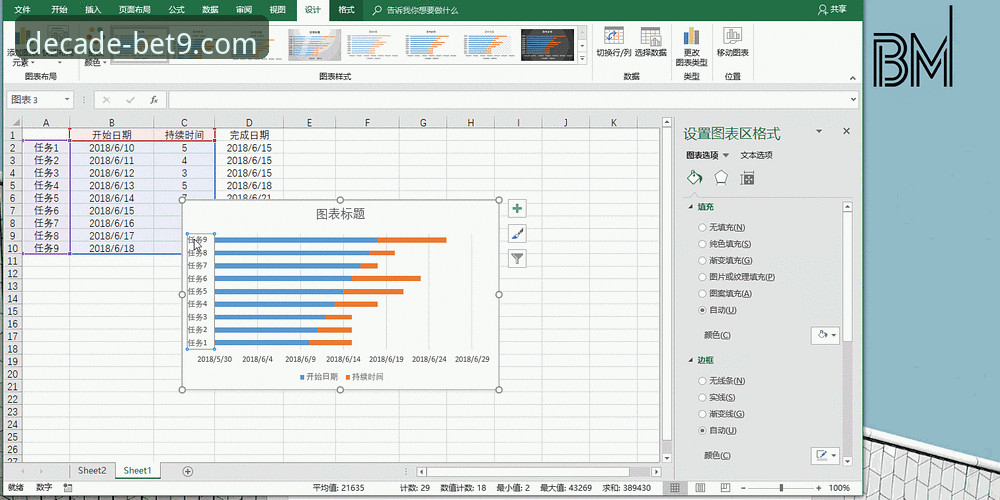Click the Share (共享) icon at top right
Viewport: 1000px width, 500px height.
(x=832, y=9)
